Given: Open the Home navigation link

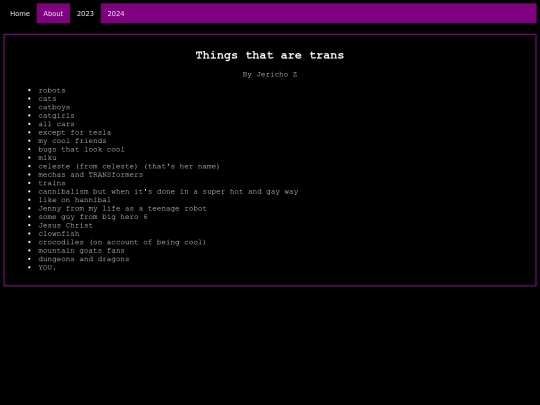Looking at the screenshot, I should point(20,13).
